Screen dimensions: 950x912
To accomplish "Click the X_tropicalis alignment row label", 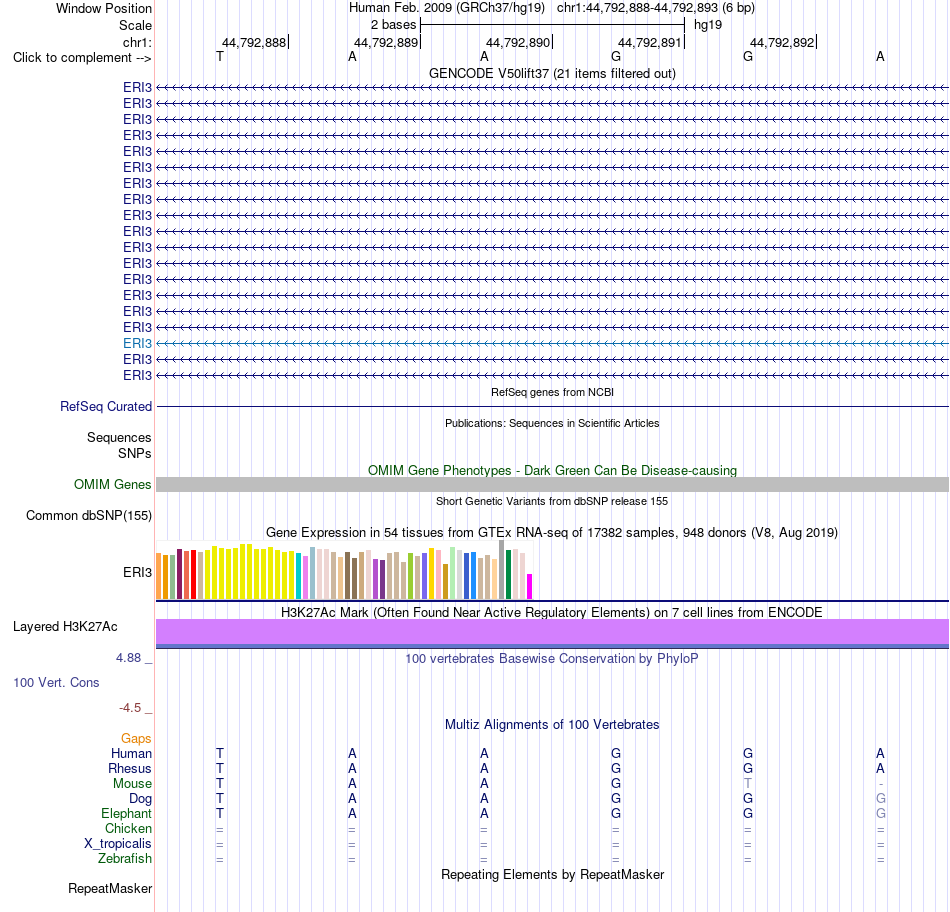I will [x=118, y=844].
